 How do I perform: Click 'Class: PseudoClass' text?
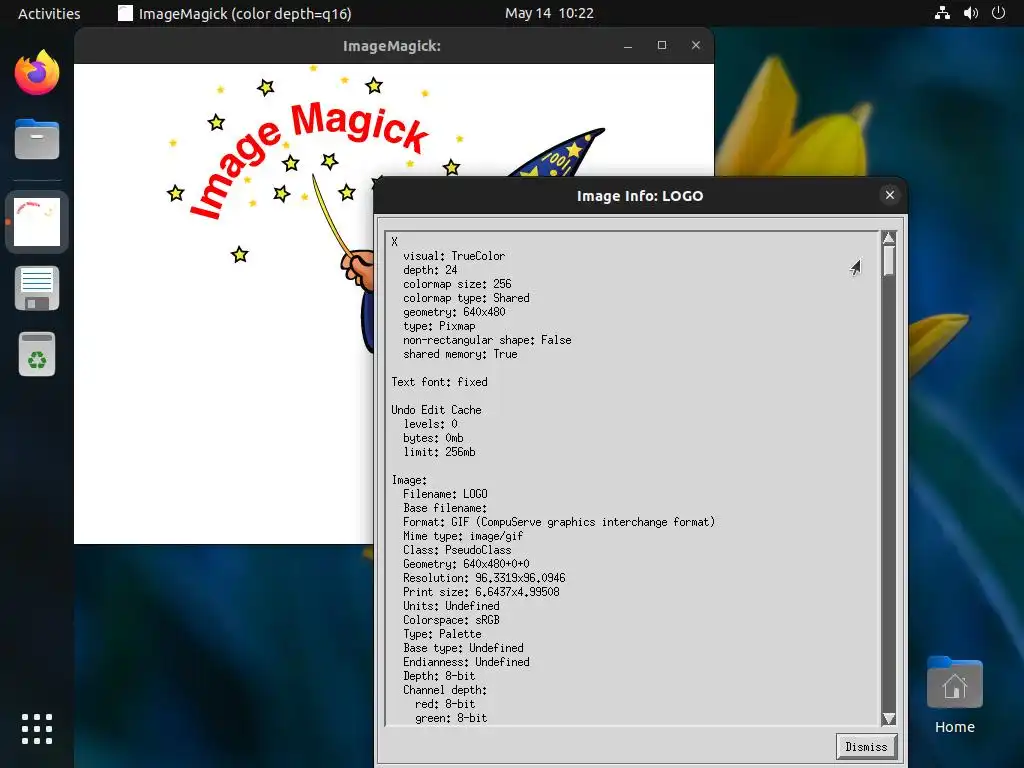[x=457, y=550]
